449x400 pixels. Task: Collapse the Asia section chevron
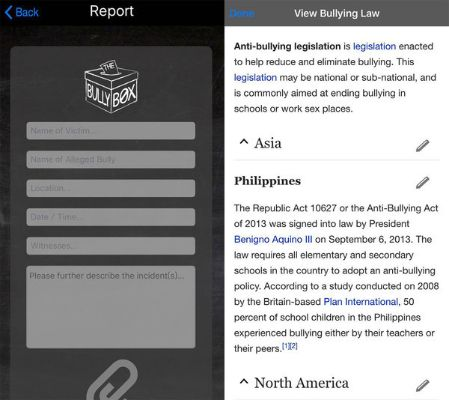(x=244, y=142)
